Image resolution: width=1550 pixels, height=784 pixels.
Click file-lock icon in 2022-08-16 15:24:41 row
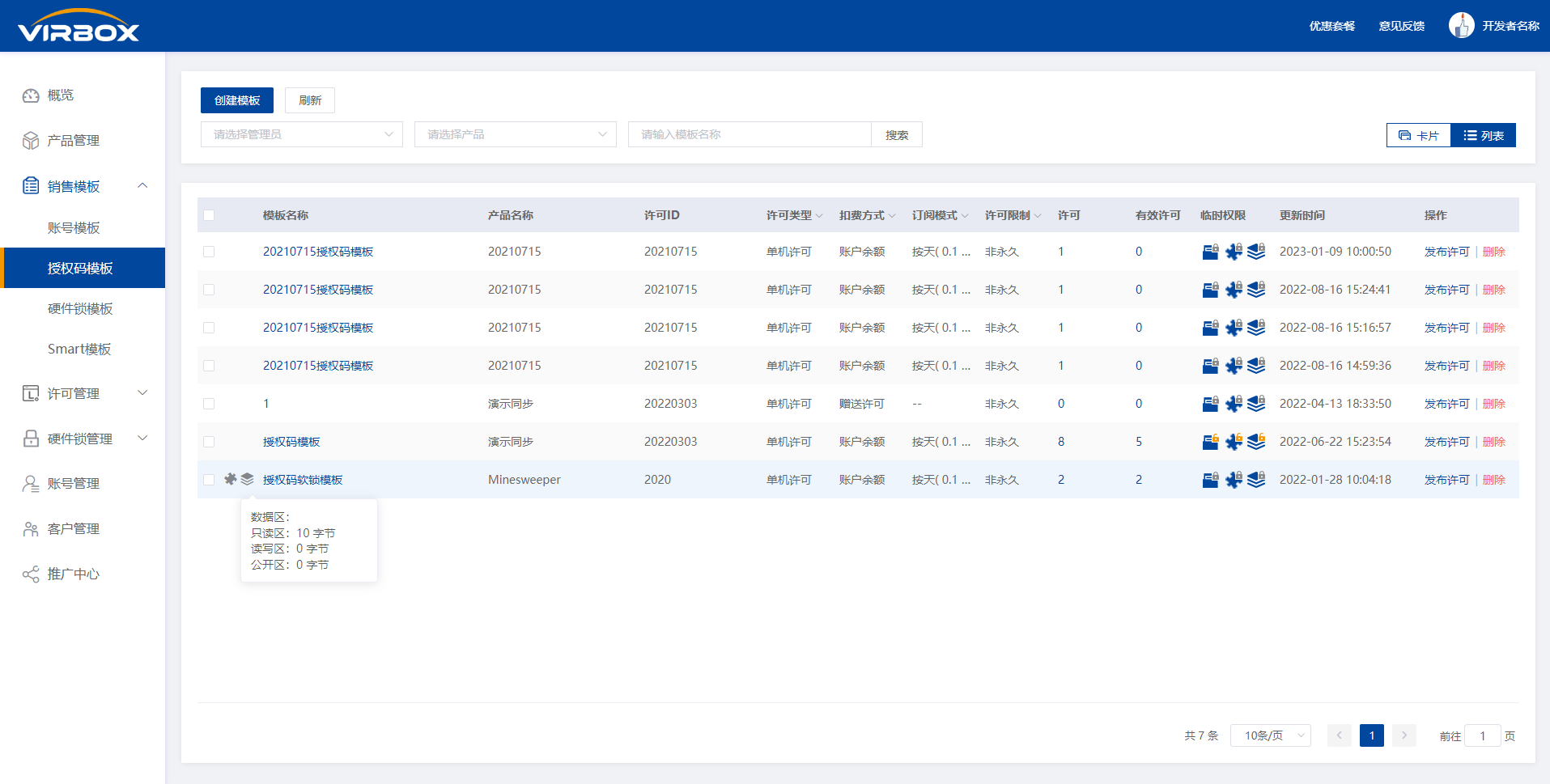point(1211,290)
